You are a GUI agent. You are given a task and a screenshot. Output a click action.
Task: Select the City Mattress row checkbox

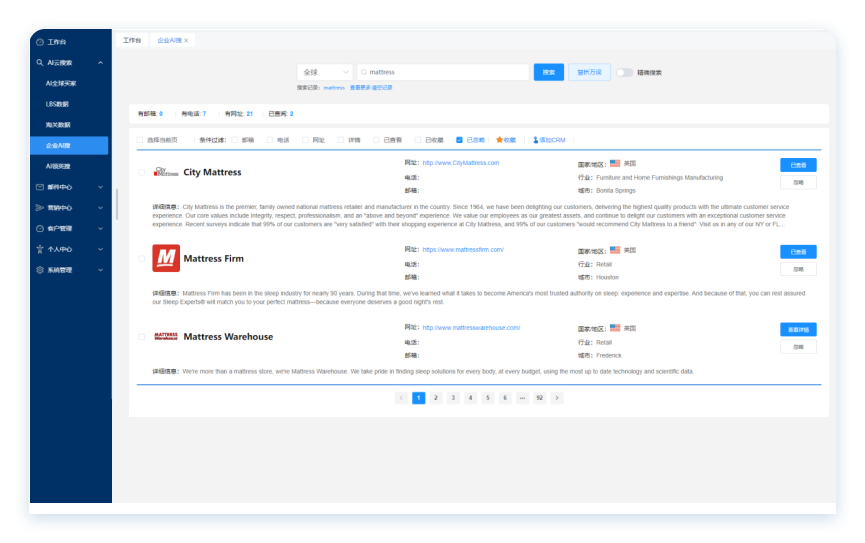pyautogui.click(x=142, y=173)
